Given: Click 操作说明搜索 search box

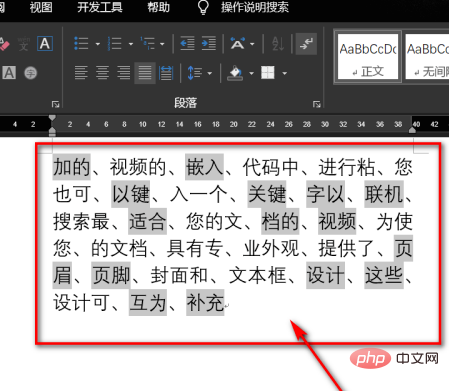Looking at the screenshot, I should [255, 7].
